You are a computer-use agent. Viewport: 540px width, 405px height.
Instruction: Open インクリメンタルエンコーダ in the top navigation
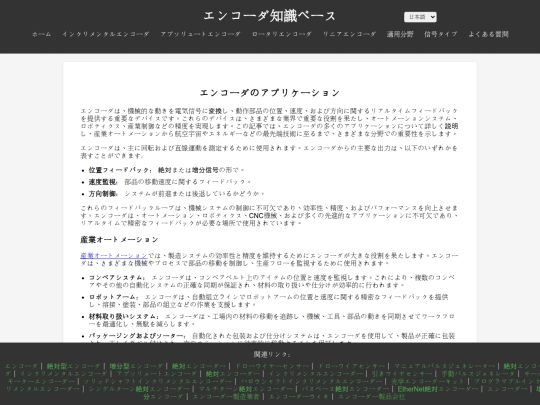(x=106, y=34)
